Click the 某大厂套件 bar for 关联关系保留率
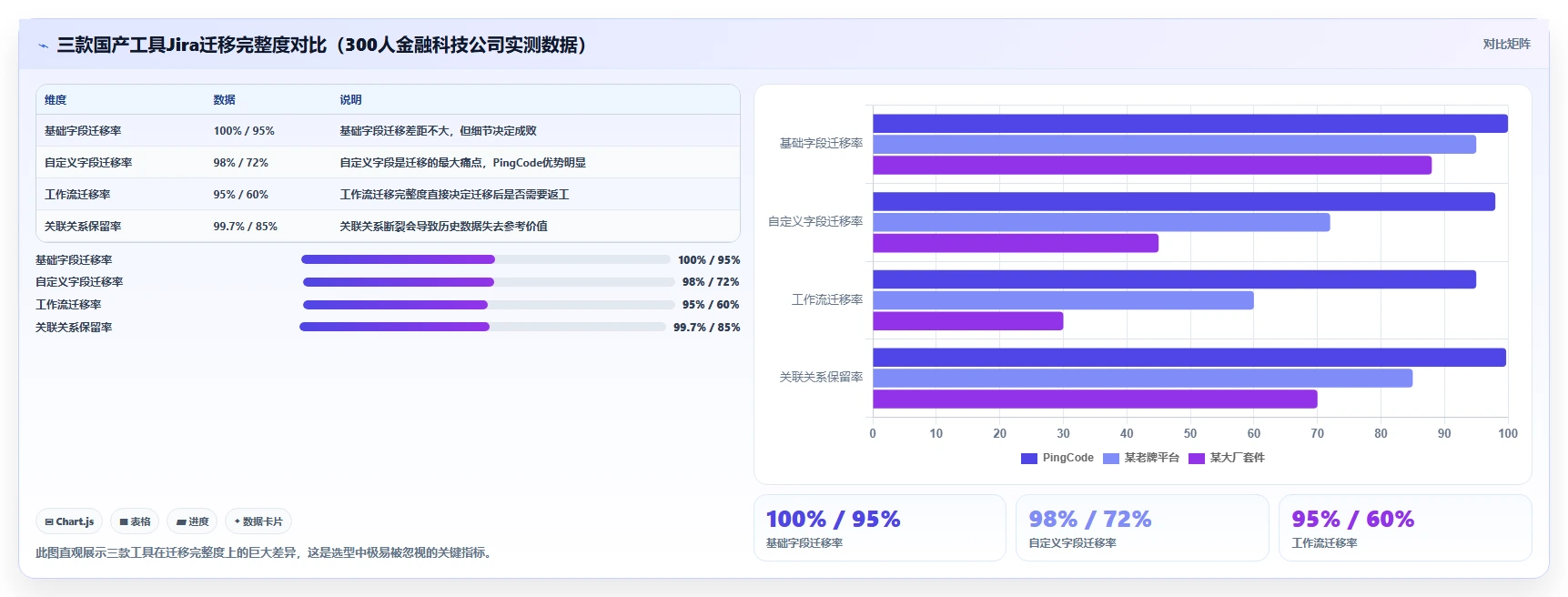Viewport: 1568px width, 597px height. [1095, 400]
